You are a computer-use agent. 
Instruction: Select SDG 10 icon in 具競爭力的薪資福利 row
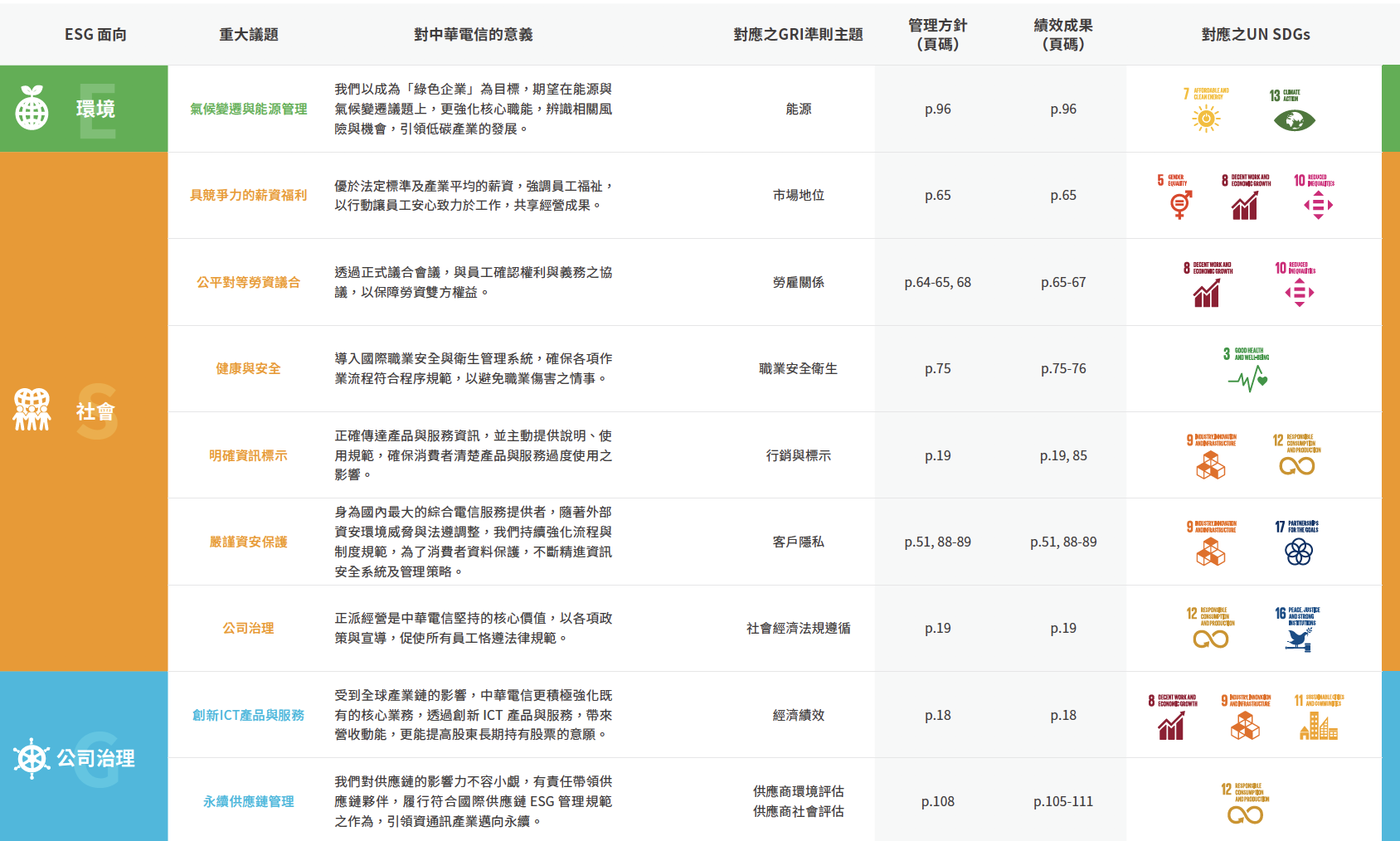click(x=1315, y=197)
